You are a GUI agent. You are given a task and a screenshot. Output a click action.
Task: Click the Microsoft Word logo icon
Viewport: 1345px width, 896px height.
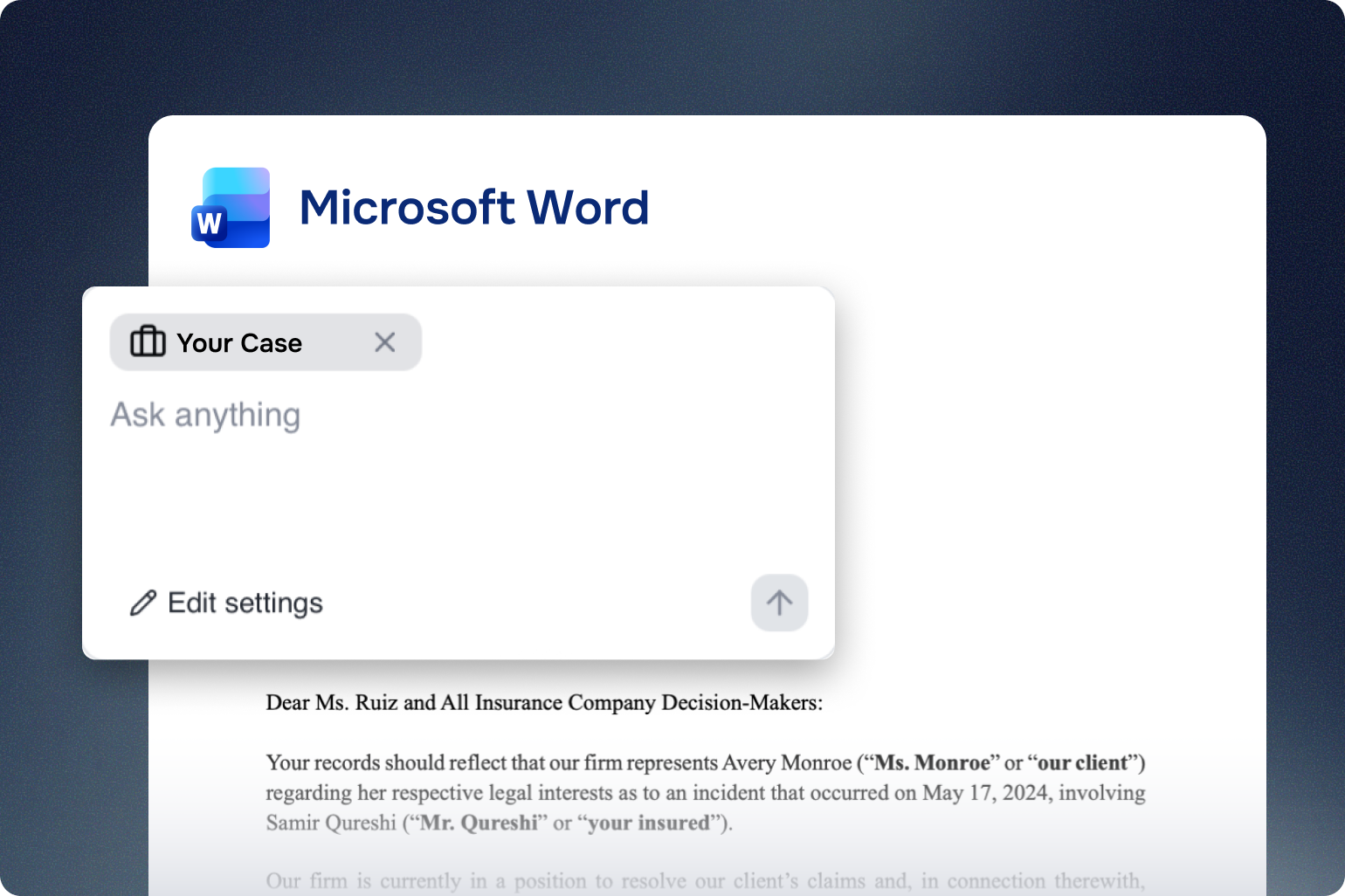pyautogui.click(x=231, y=208)
